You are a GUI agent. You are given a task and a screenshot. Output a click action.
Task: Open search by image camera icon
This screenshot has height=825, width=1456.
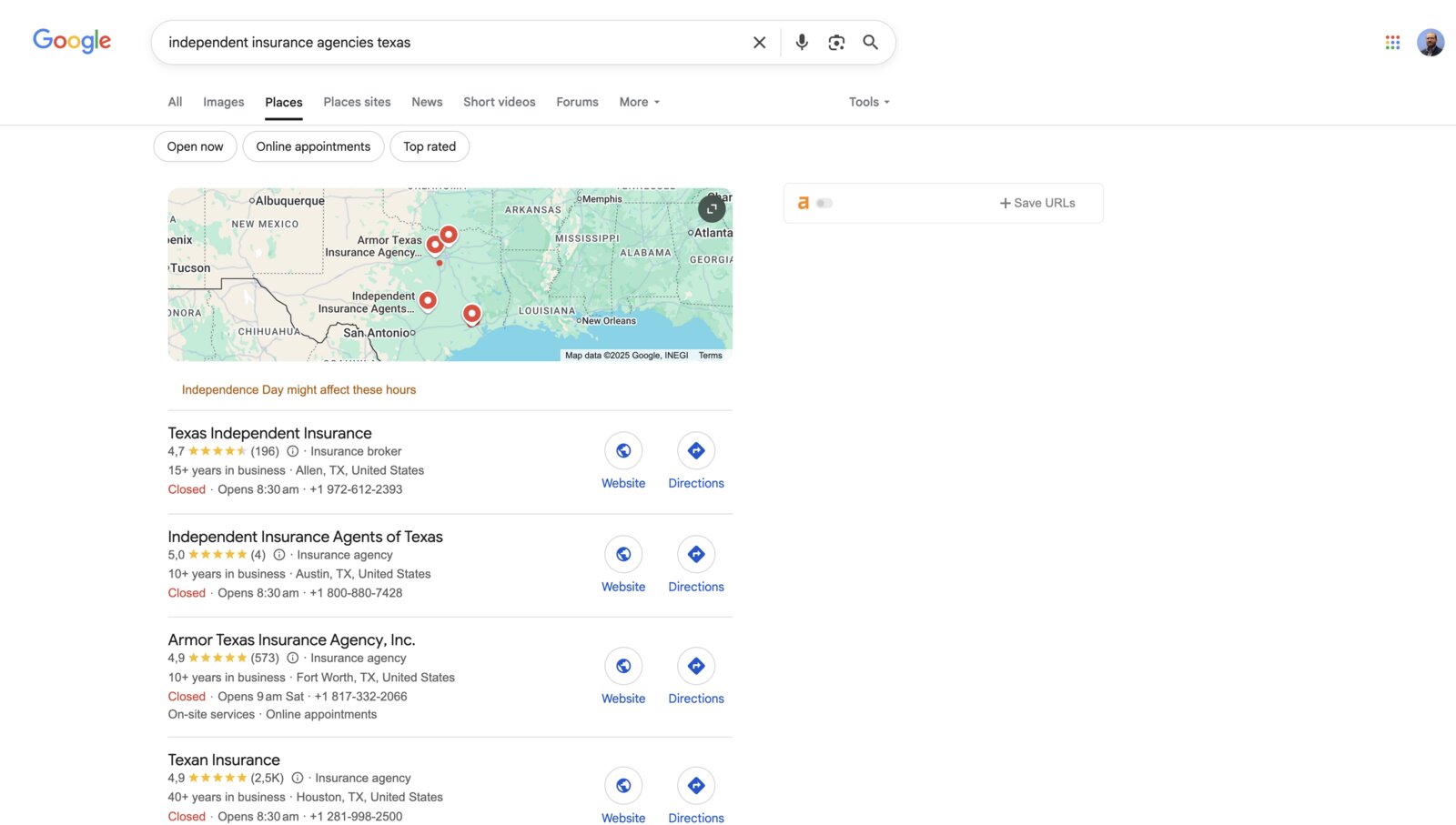836,42
